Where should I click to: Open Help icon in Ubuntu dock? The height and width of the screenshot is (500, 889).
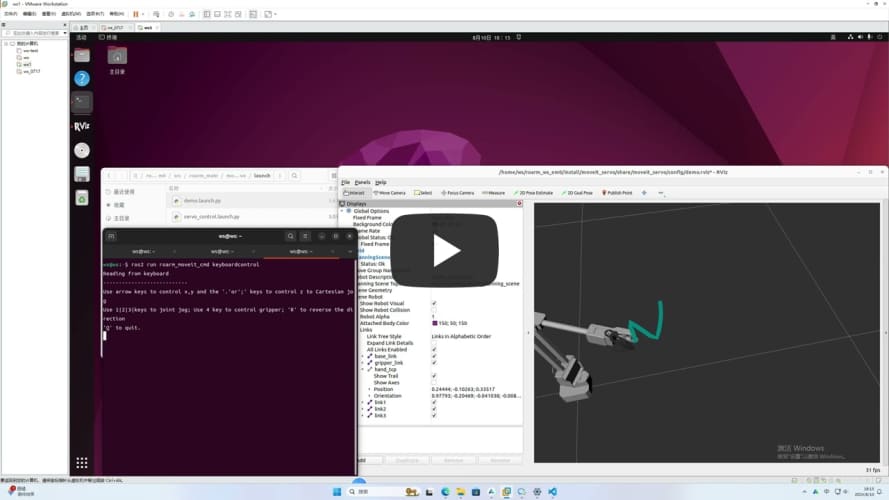[82, 78]
